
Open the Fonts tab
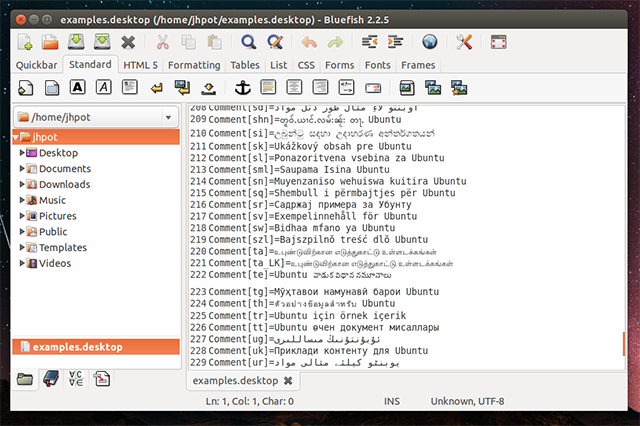coord(378,65)
